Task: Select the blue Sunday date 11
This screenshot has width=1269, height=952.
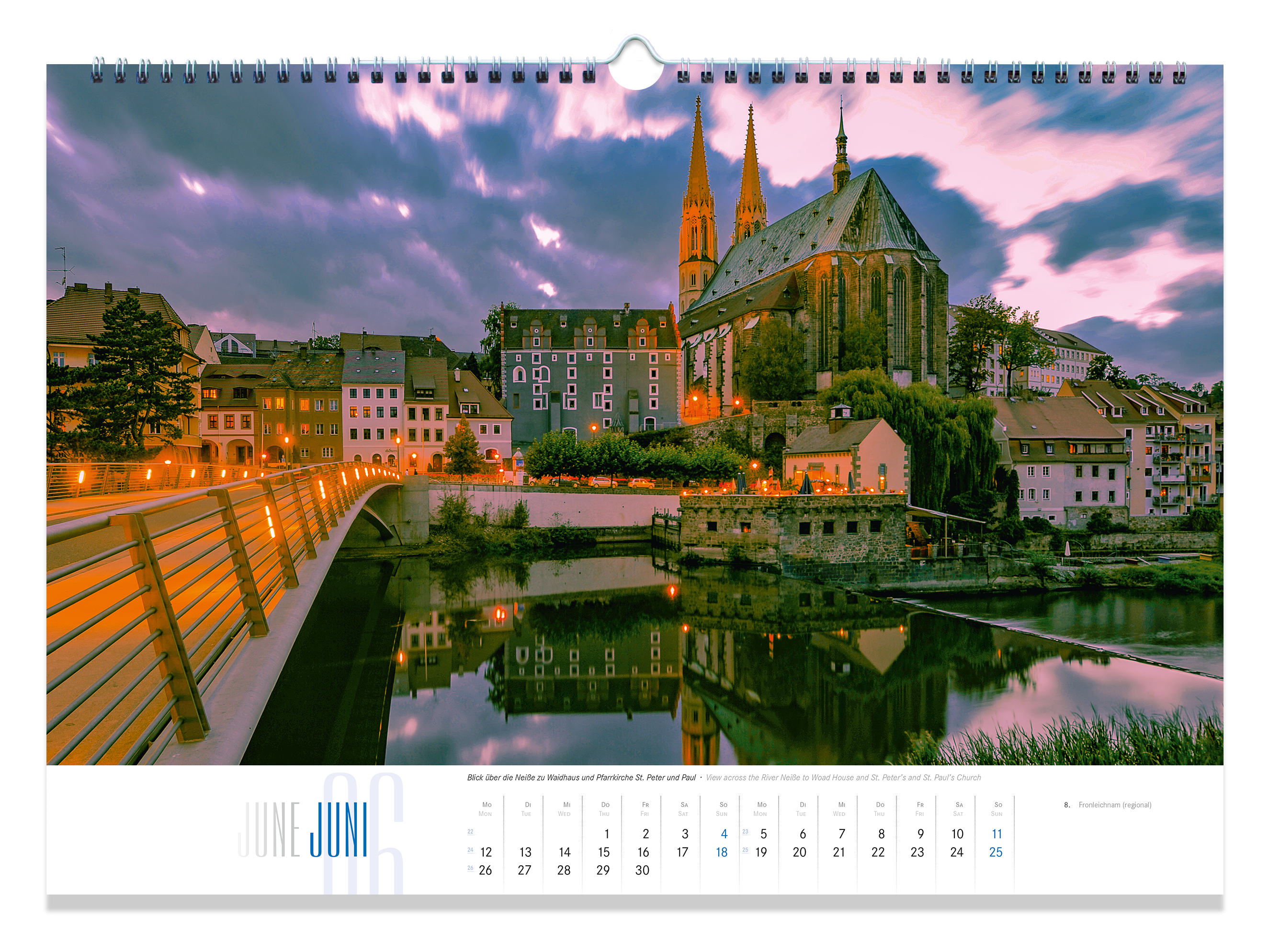Action: [997, 834]
